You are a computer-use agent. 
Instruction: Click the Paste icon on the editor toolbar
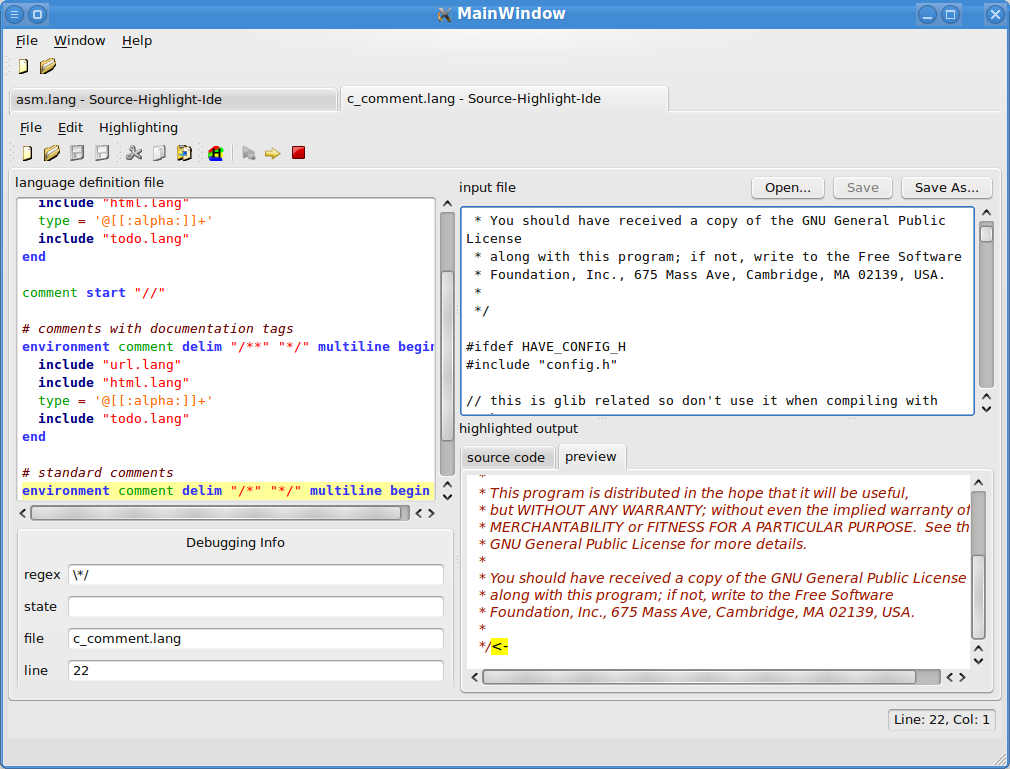click(185, 153)
